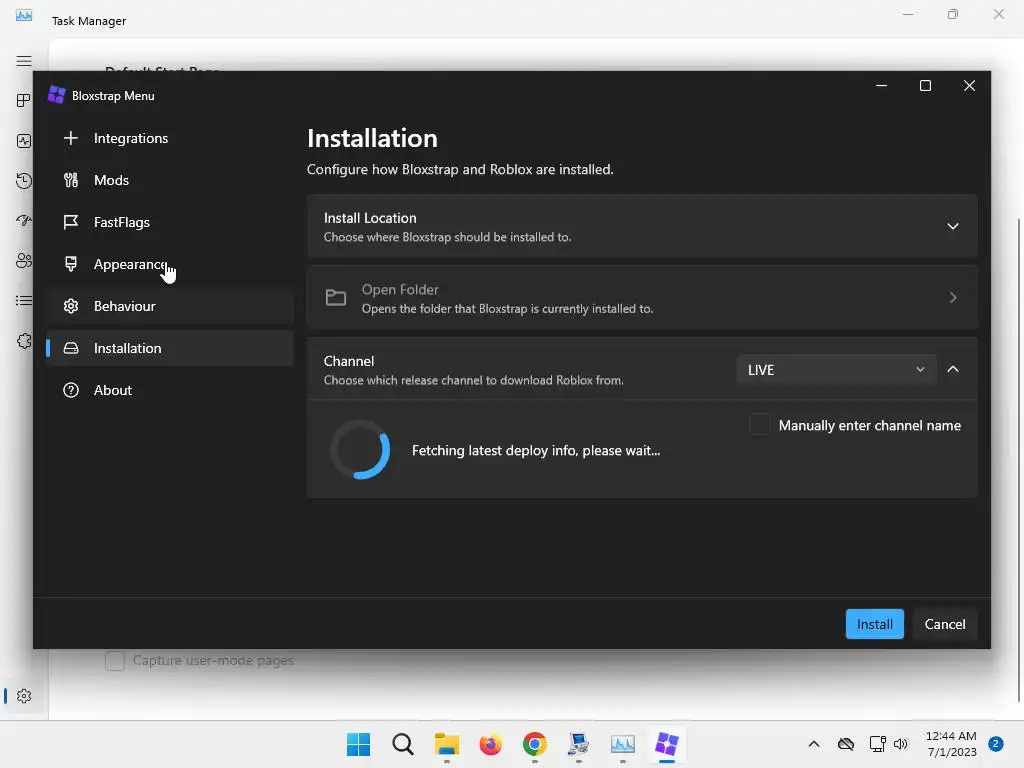The width and height of the screenshot is (1024, 768).
Task: Open Task Manager Services puzzle icon
Action: 24,341
